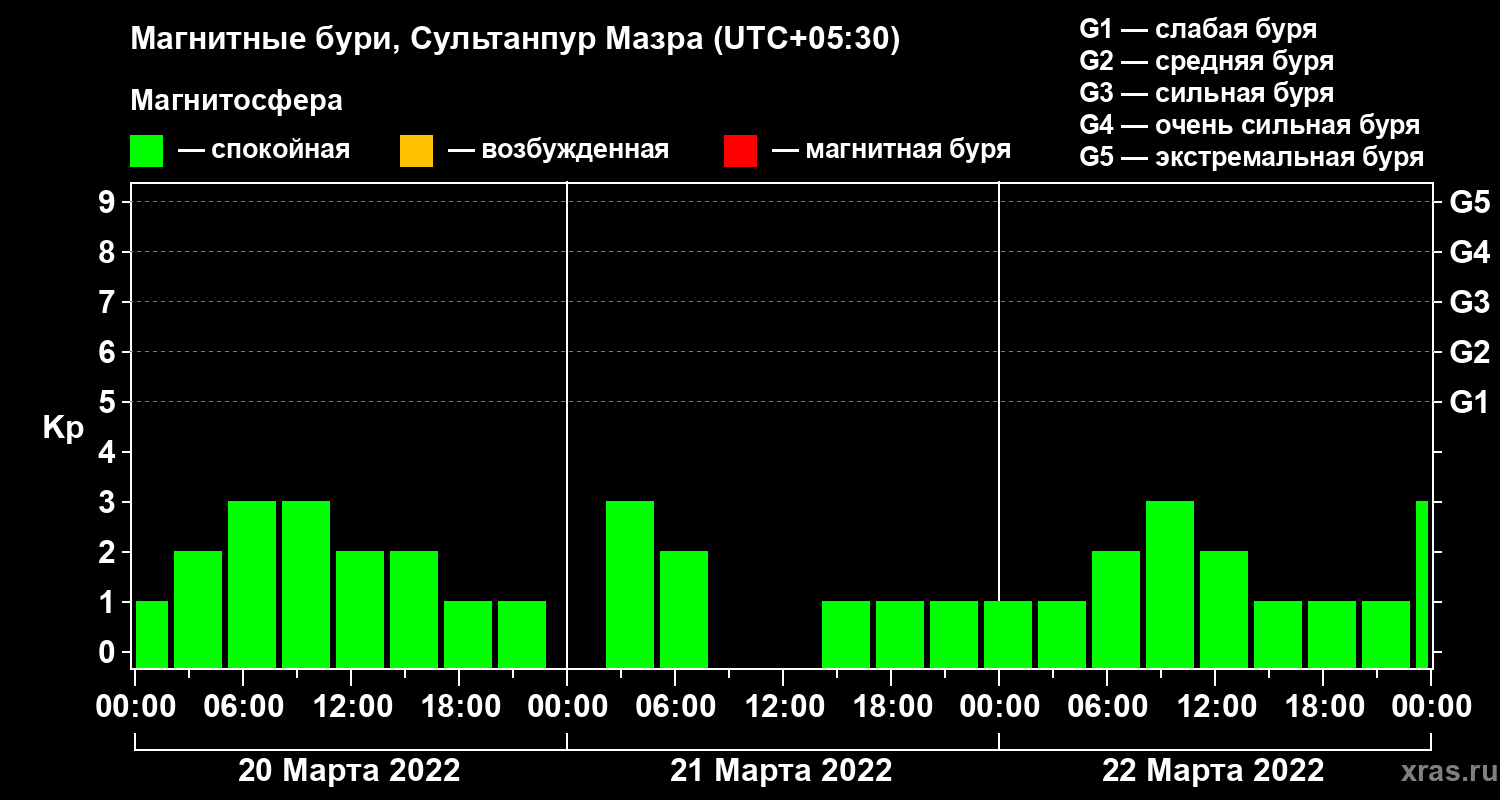
Task: Click the Kp 2 bar before 06:00 on 20 March
Action: click(x=198, y=609)
